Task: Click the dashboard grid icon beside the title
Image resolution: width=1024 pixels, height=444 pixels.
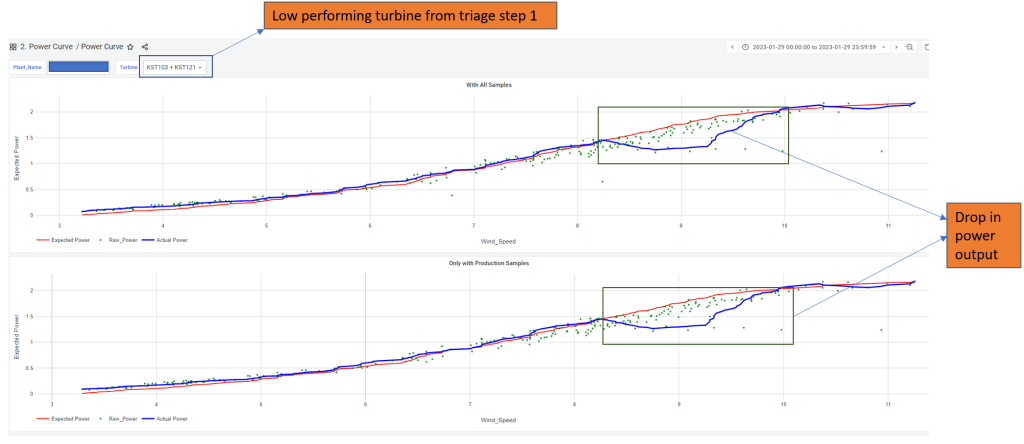Action: [x=12, y=47]
